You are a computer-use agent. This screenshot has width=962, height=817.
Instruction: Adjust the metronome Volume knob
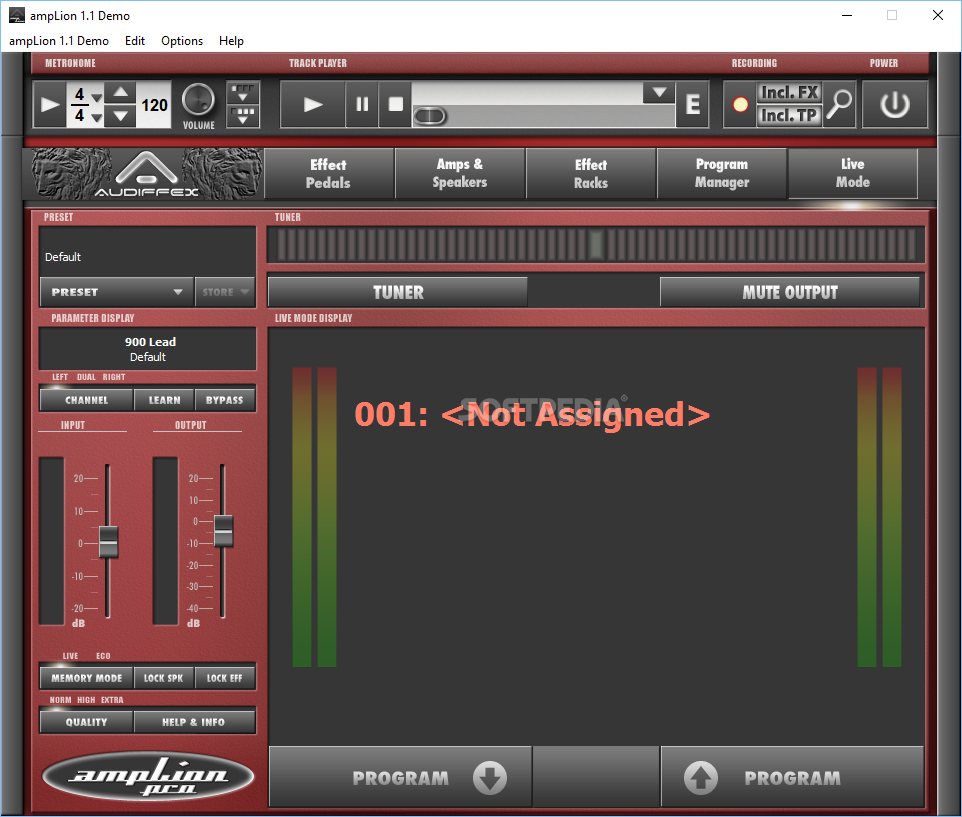(198, 100)
